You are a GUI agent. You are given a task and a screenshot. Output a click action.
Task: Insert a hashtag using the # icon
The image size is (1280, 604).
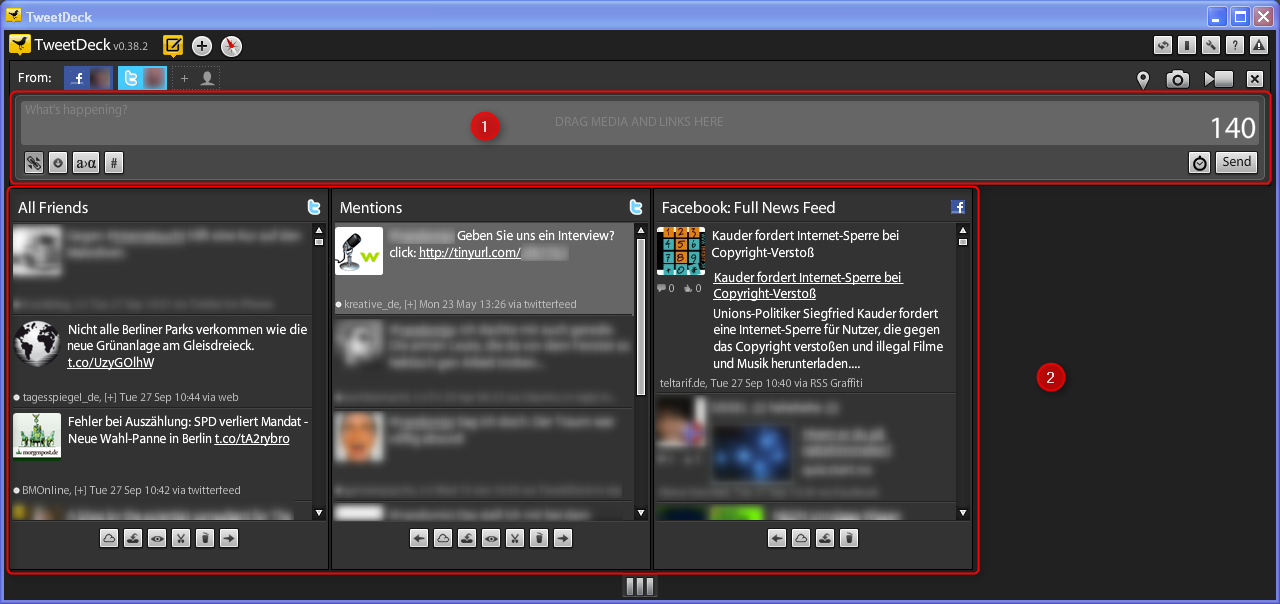click(112, 162)
